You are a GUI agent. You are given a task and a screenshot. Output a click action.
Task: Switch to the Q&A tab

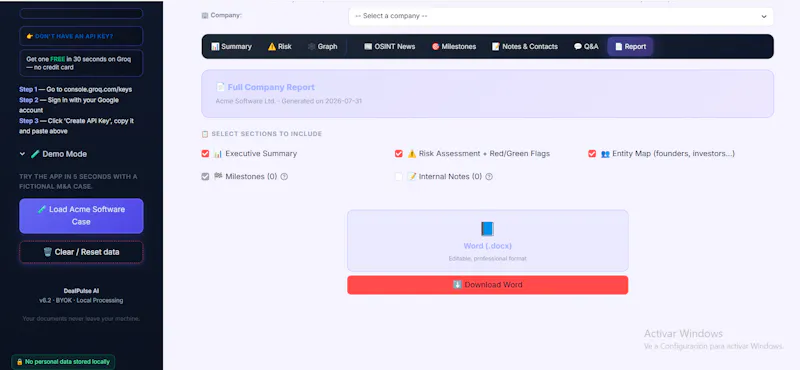(x=586, y=46)
